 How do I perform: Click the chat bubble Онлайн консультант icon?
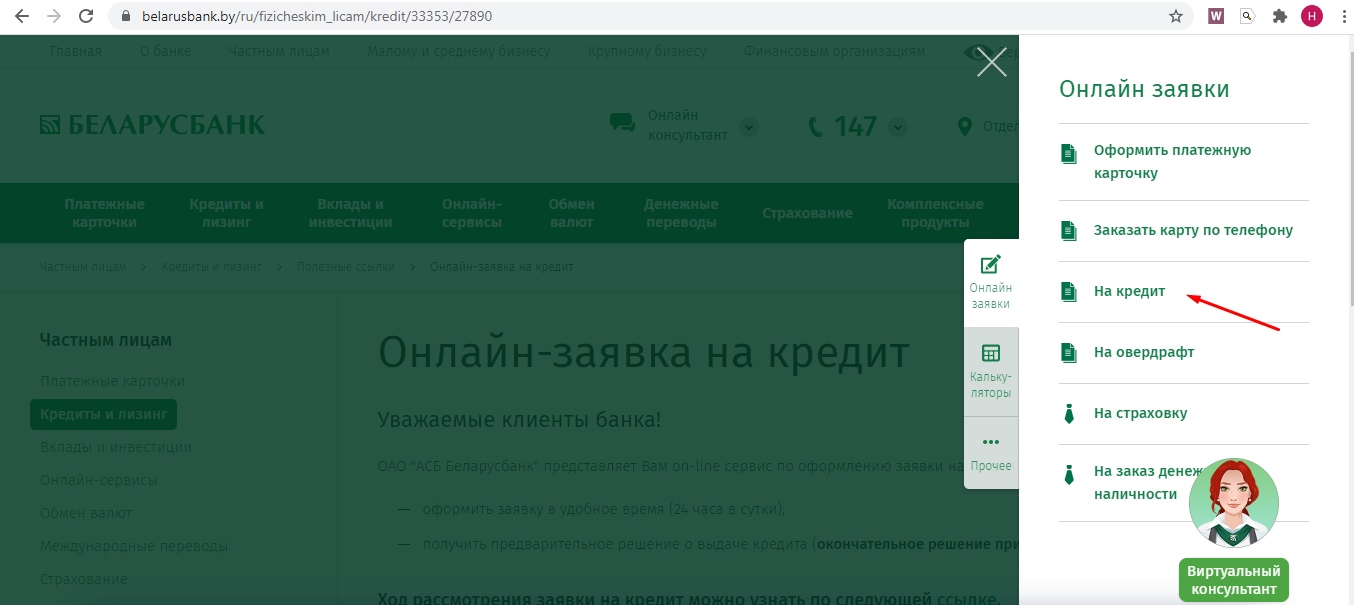point(622,123)
